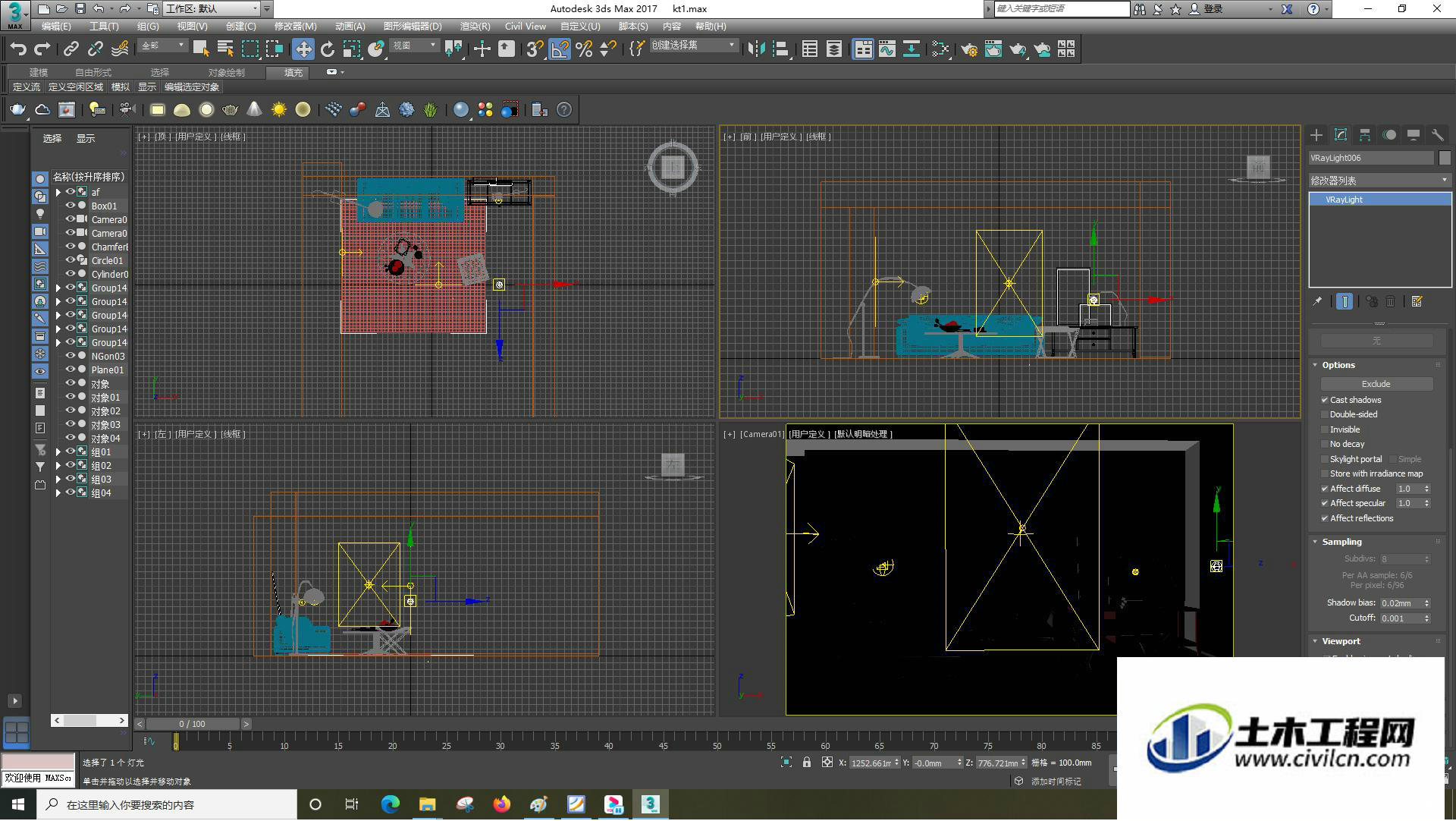Toggle the Percent Snap icon
Image resolution: width=1456 pixels, height=821 pixels.
point(584,49)
